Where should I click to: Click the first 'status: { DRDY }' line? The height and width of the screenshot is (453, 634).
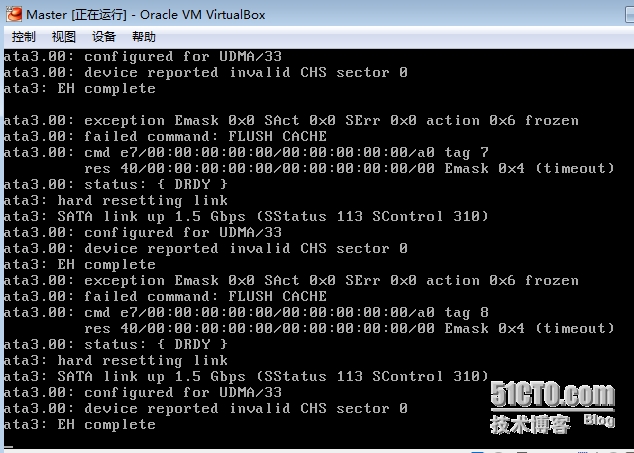(x=116, y=184)
